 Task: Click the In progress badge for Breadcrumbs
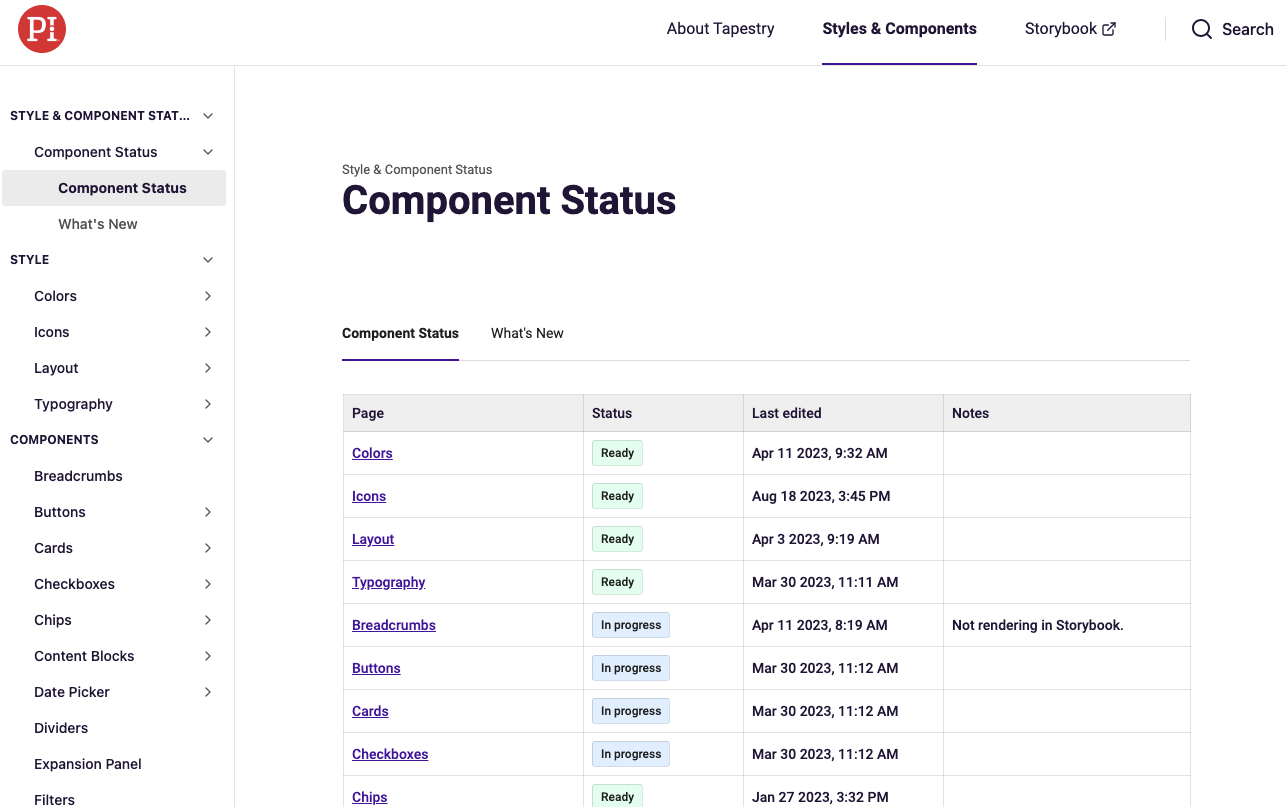point(631,625)
